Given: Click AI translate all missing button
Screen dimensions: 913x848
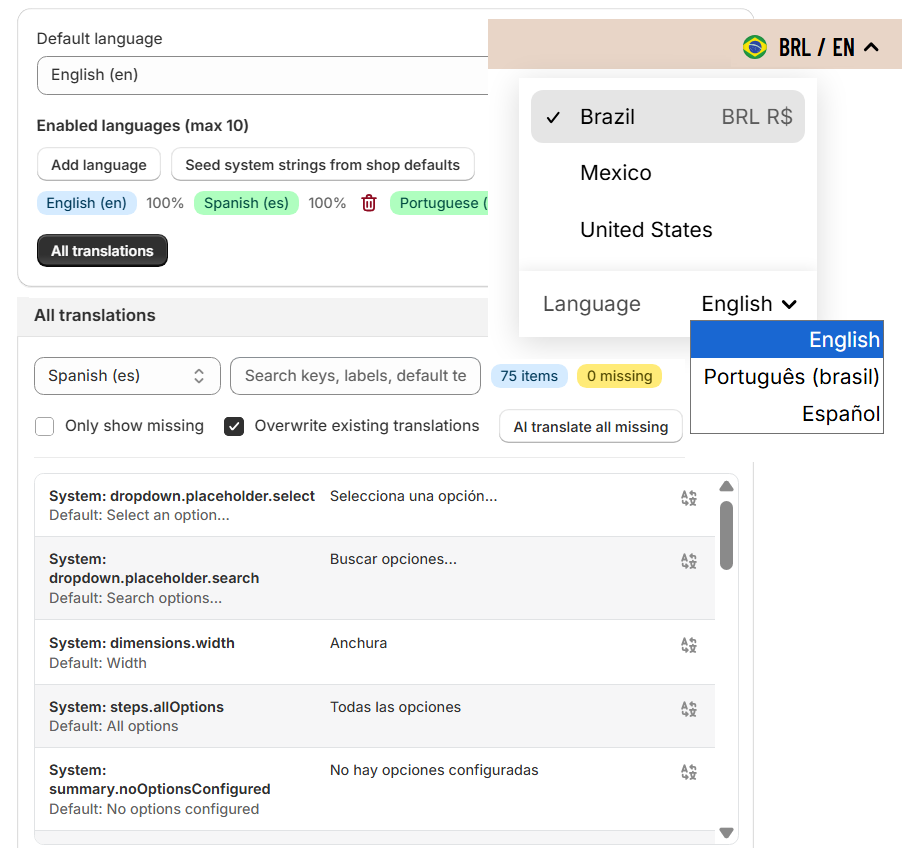Looking at the screenshot, I should (590, 427).
